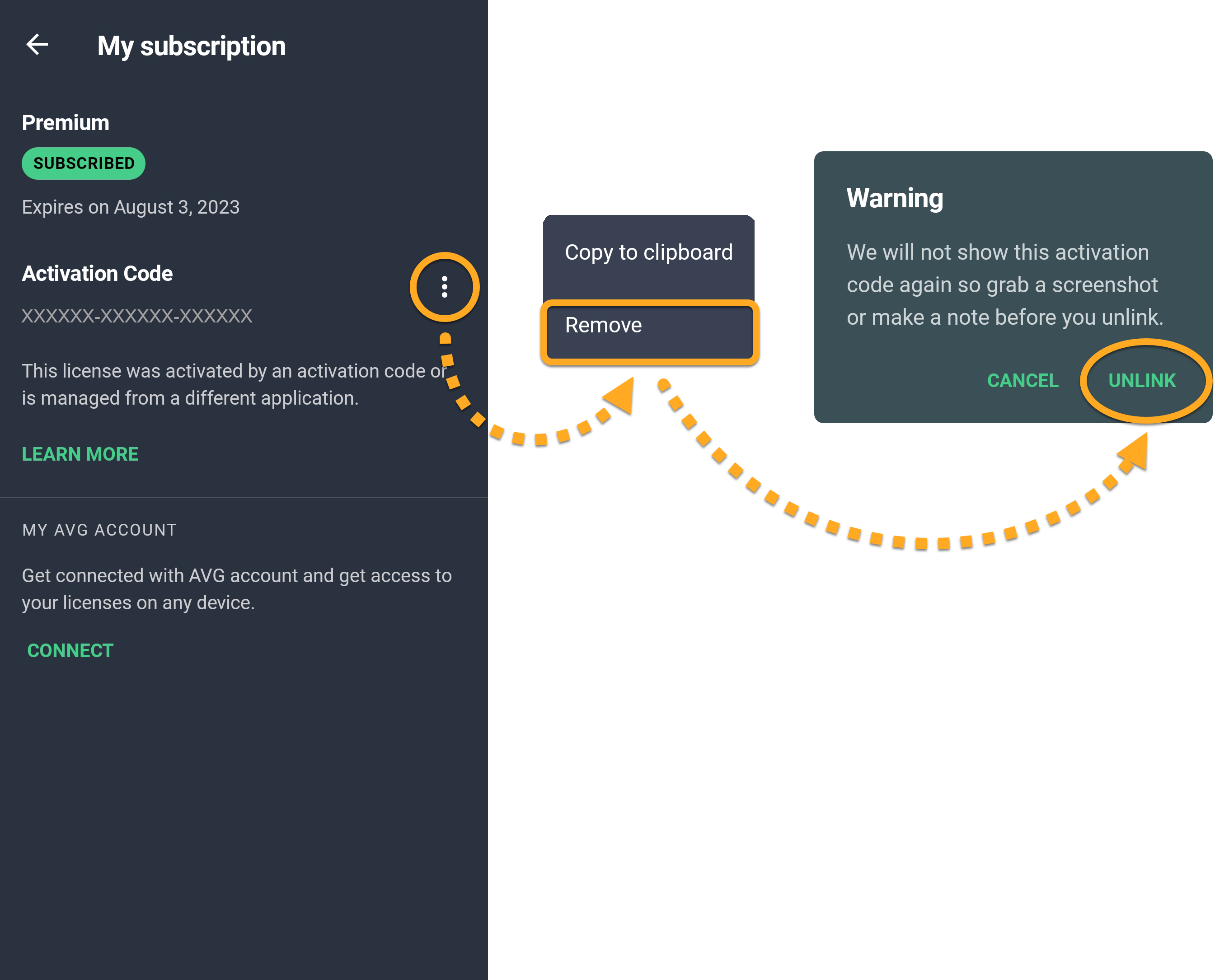Confirm with the UNLINK button
Image resolution: width=1229 pixels, height=980 pixels.
click(1141, 381)
